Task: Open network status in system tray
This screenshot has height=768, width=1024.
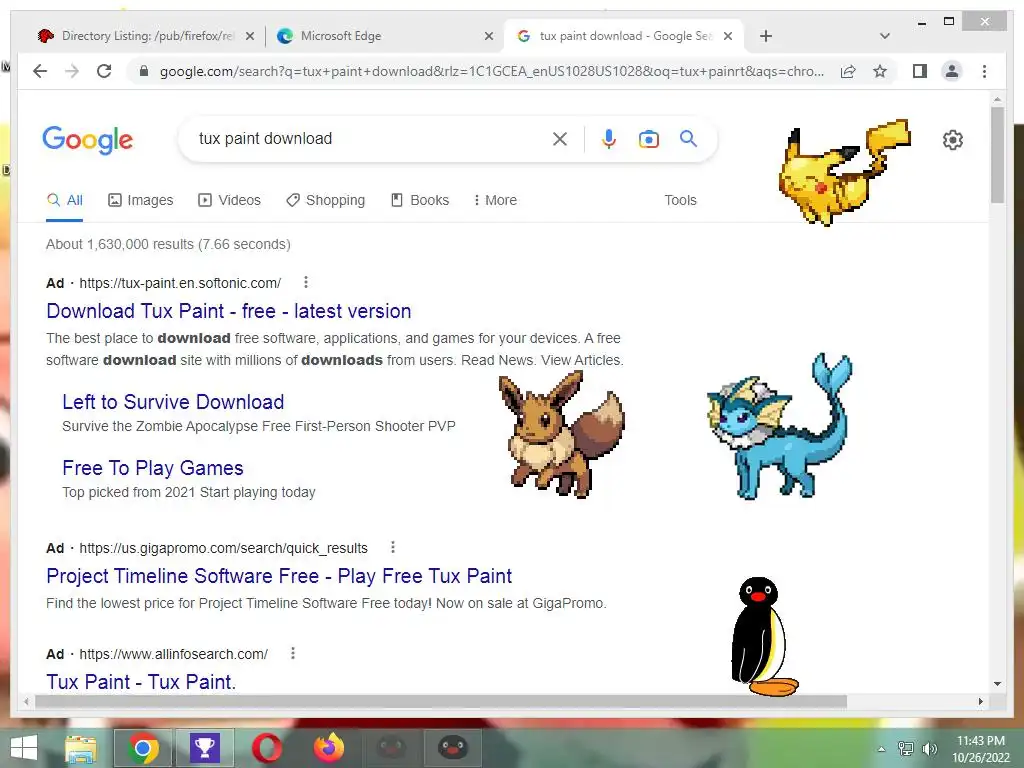Action: coord(906,749)
